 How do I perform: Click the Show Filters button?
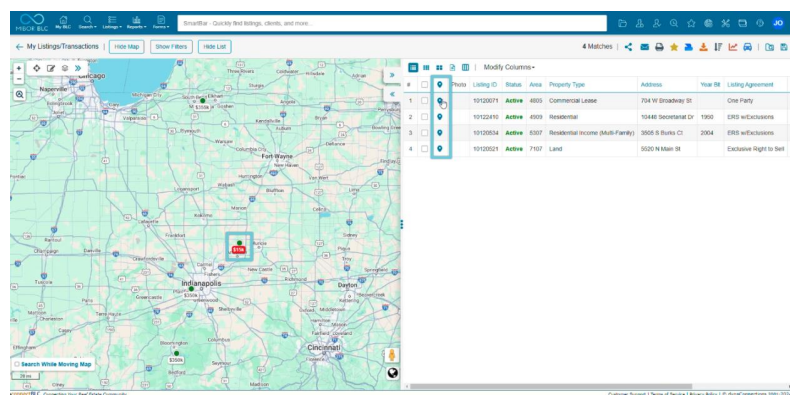[171, 47]
